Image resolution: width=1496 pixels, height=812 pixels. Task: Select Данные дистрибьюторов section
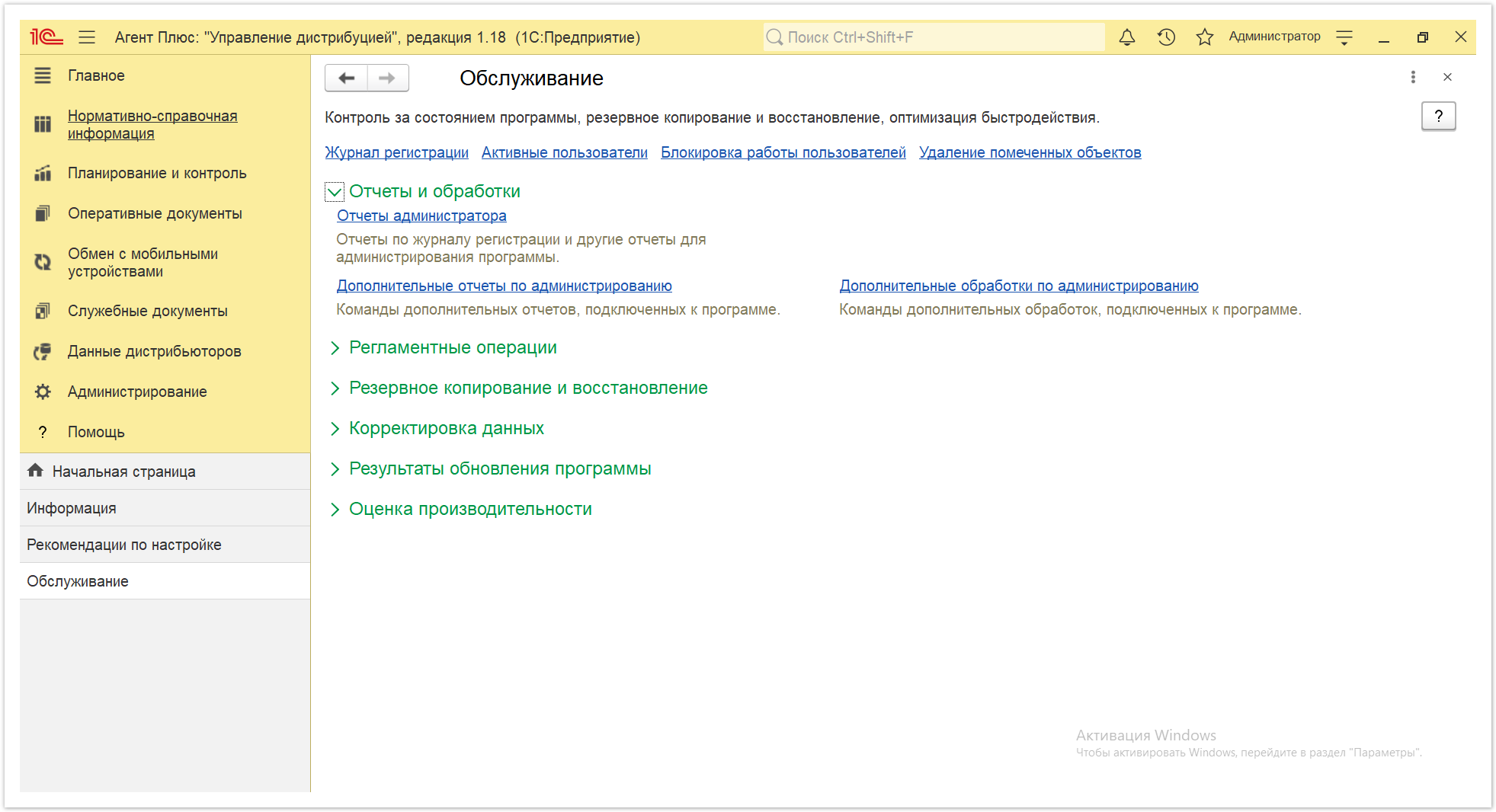[x=154, y=351]
